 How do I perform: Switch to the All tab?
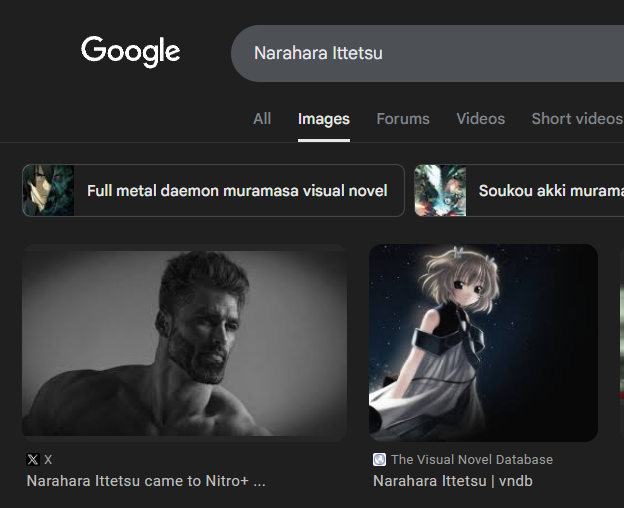point(262,119)
